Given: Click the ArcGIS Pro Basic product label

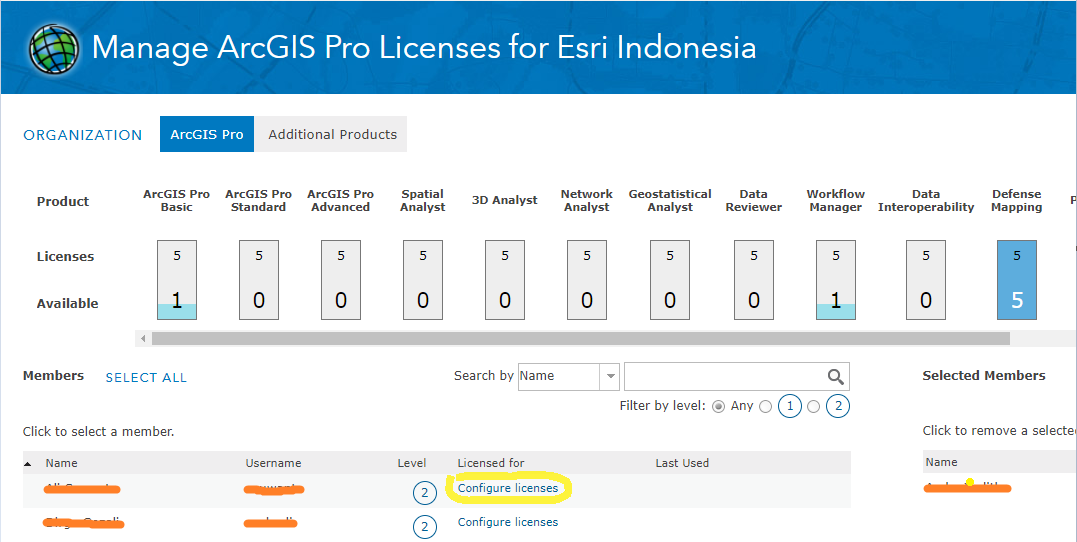Looking at the screenshot, I should click(x=177, y=201).
